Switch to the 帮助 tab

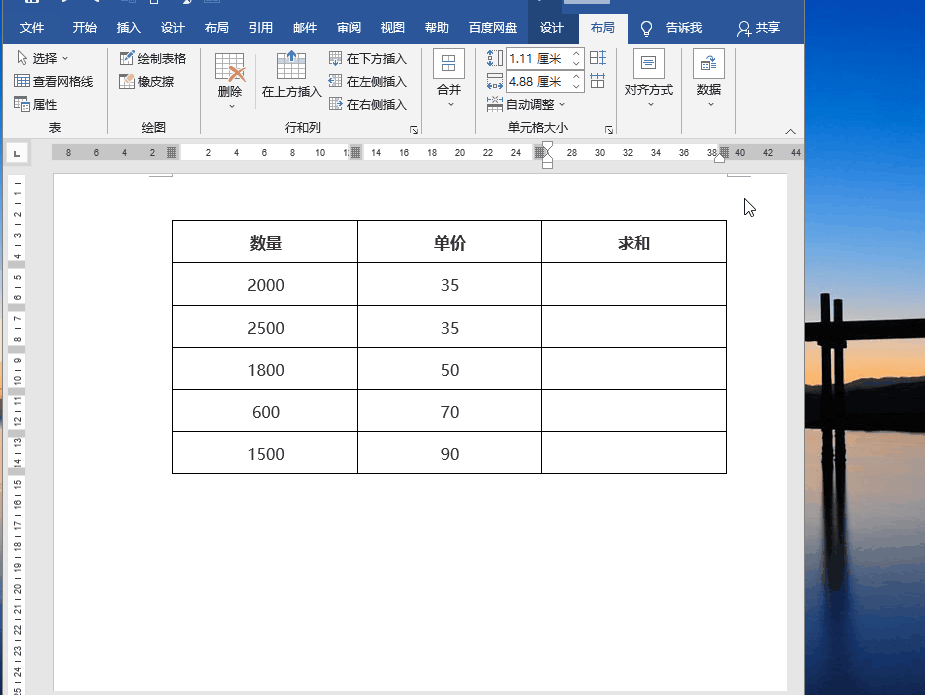pos(437,28)
